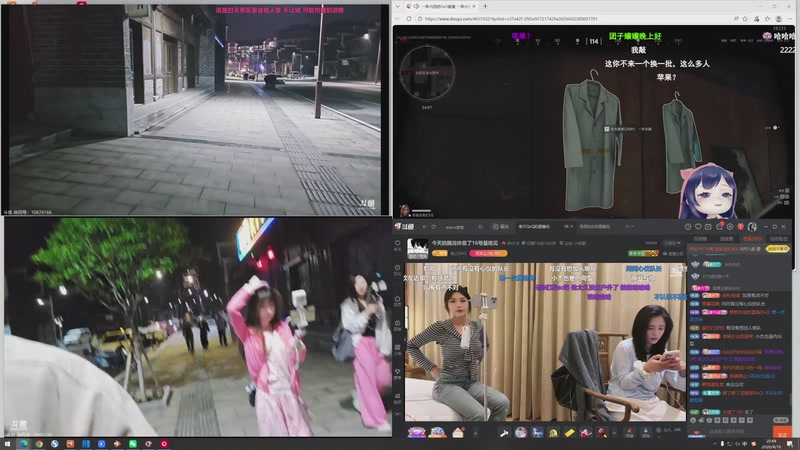
Task: Click the Edge refresh button
Action: (409, 18)
